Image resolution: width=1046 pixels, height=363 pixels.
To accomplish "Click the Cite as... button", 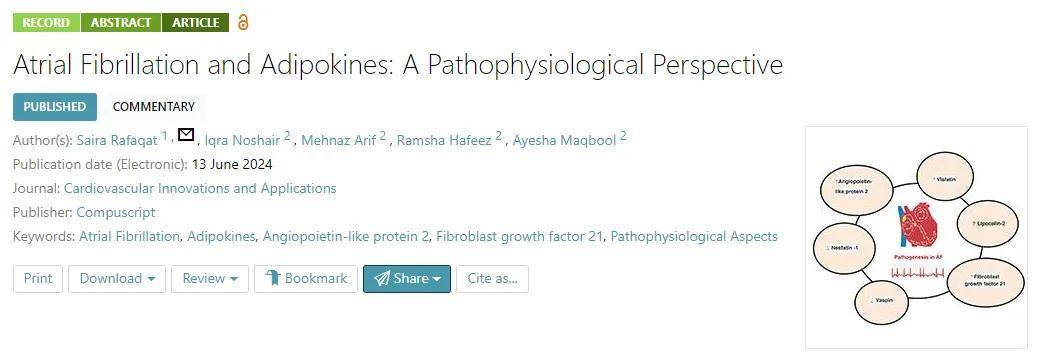I will [492, 279].
